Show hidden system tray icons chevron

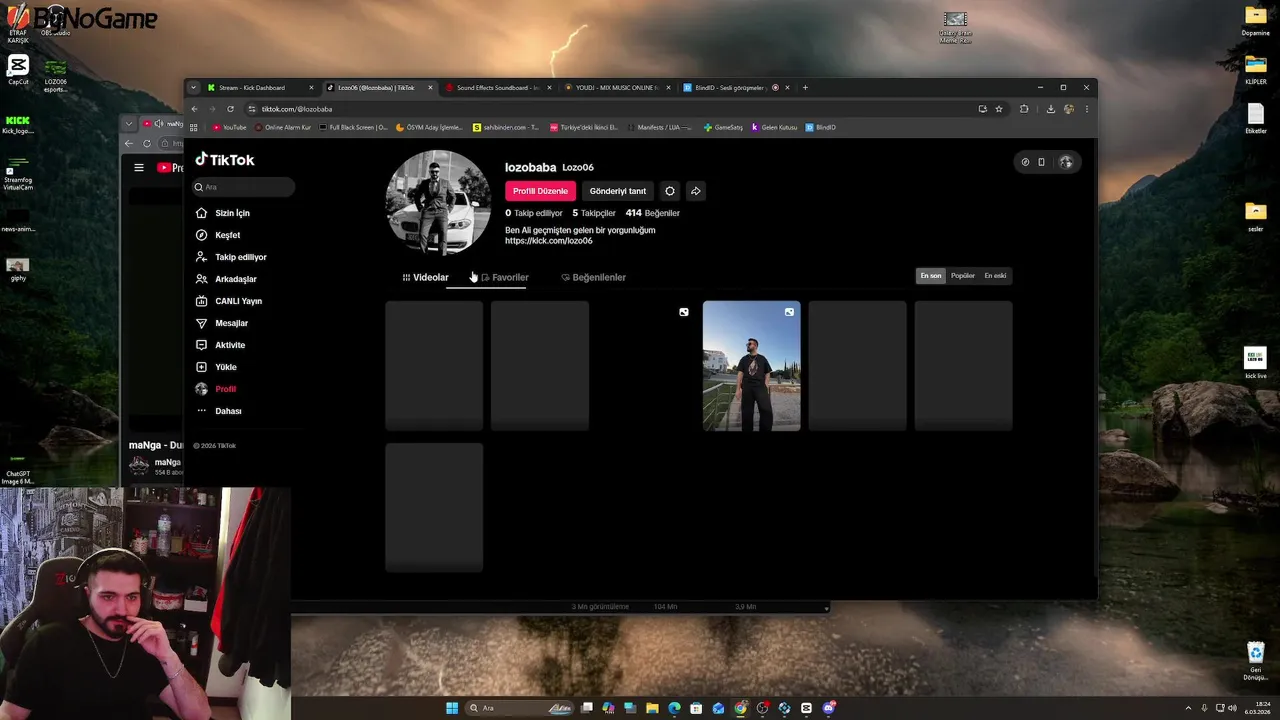pos(1188,708)
